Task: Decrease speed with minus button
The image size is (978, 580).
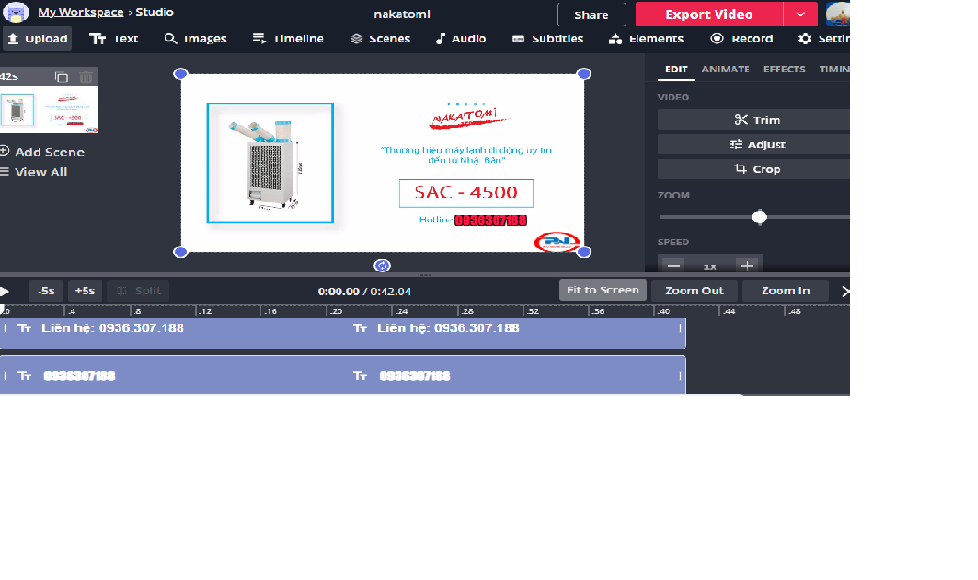Action: [674, 266]
